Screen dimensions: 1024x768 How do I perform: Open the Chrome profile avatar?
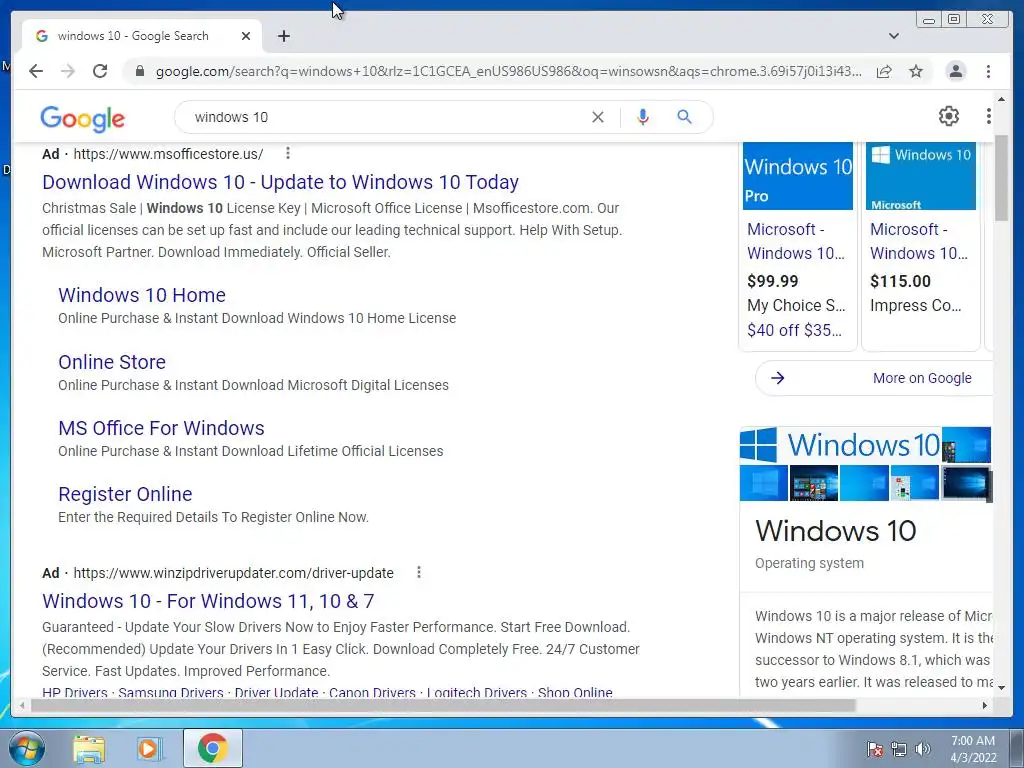955,71
